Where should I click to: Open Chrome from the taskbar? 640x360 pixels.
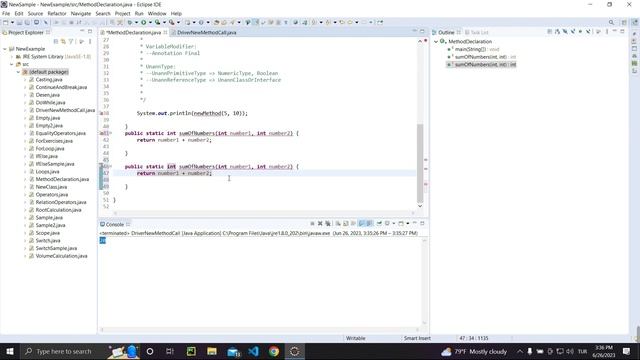[274, 351]
